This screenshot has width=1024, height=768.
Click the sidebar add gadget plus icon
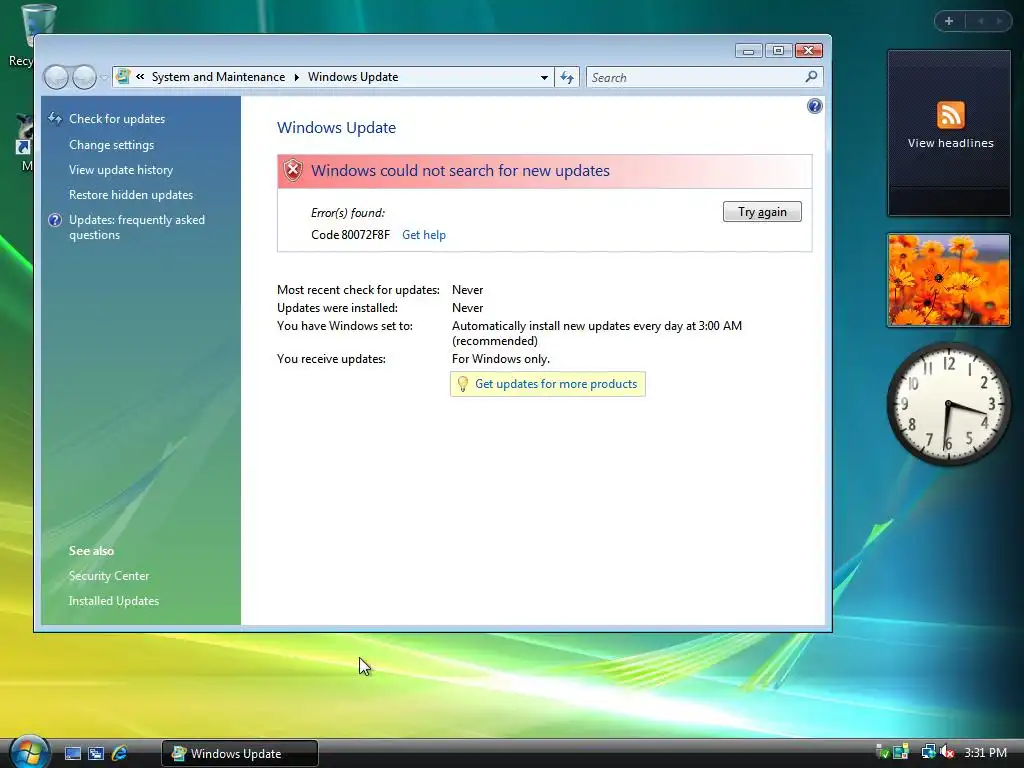(949, 21)
